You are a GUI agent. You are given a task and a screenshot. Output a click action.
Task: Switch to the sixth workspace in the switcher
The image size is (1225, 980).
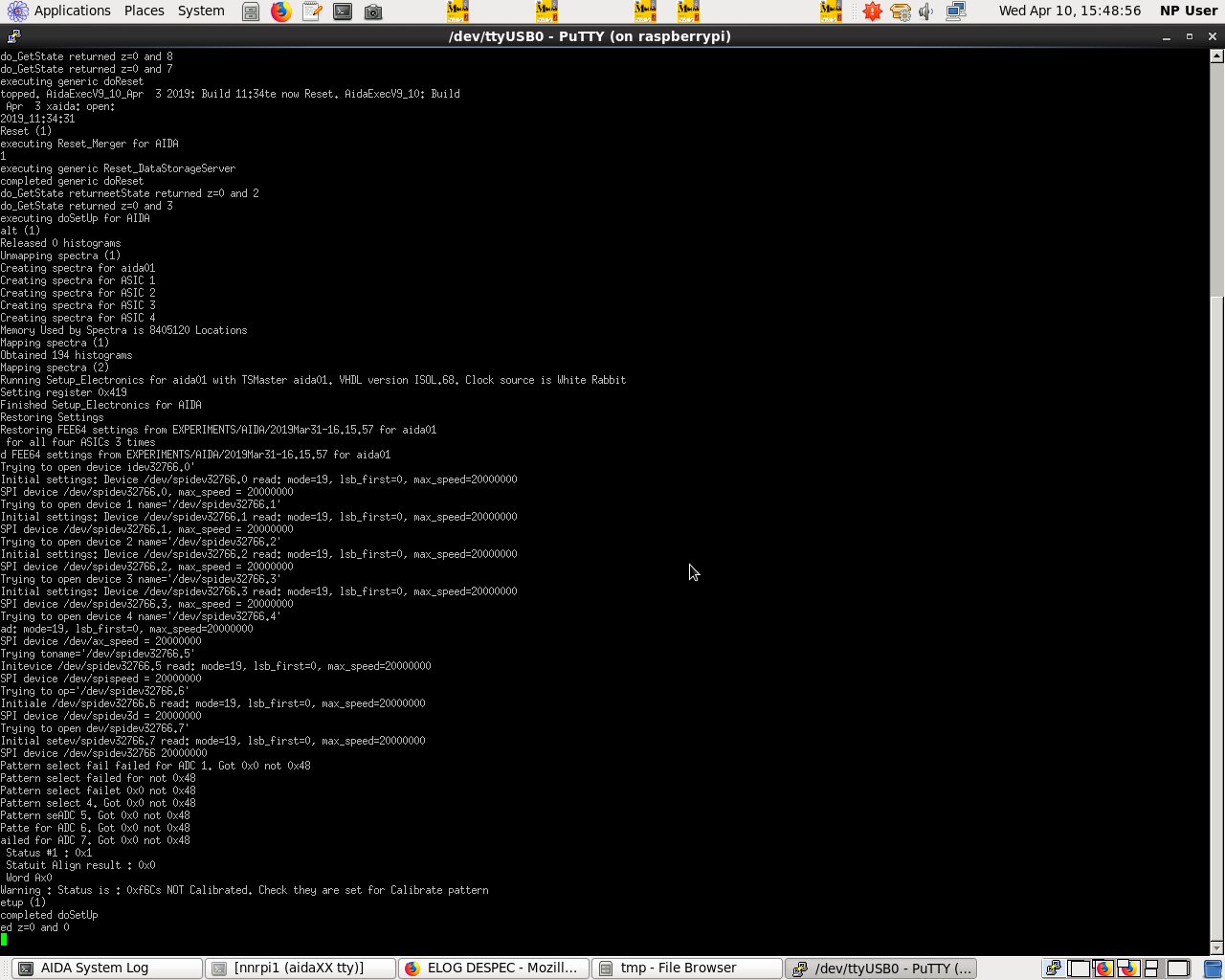(1178, 969)
